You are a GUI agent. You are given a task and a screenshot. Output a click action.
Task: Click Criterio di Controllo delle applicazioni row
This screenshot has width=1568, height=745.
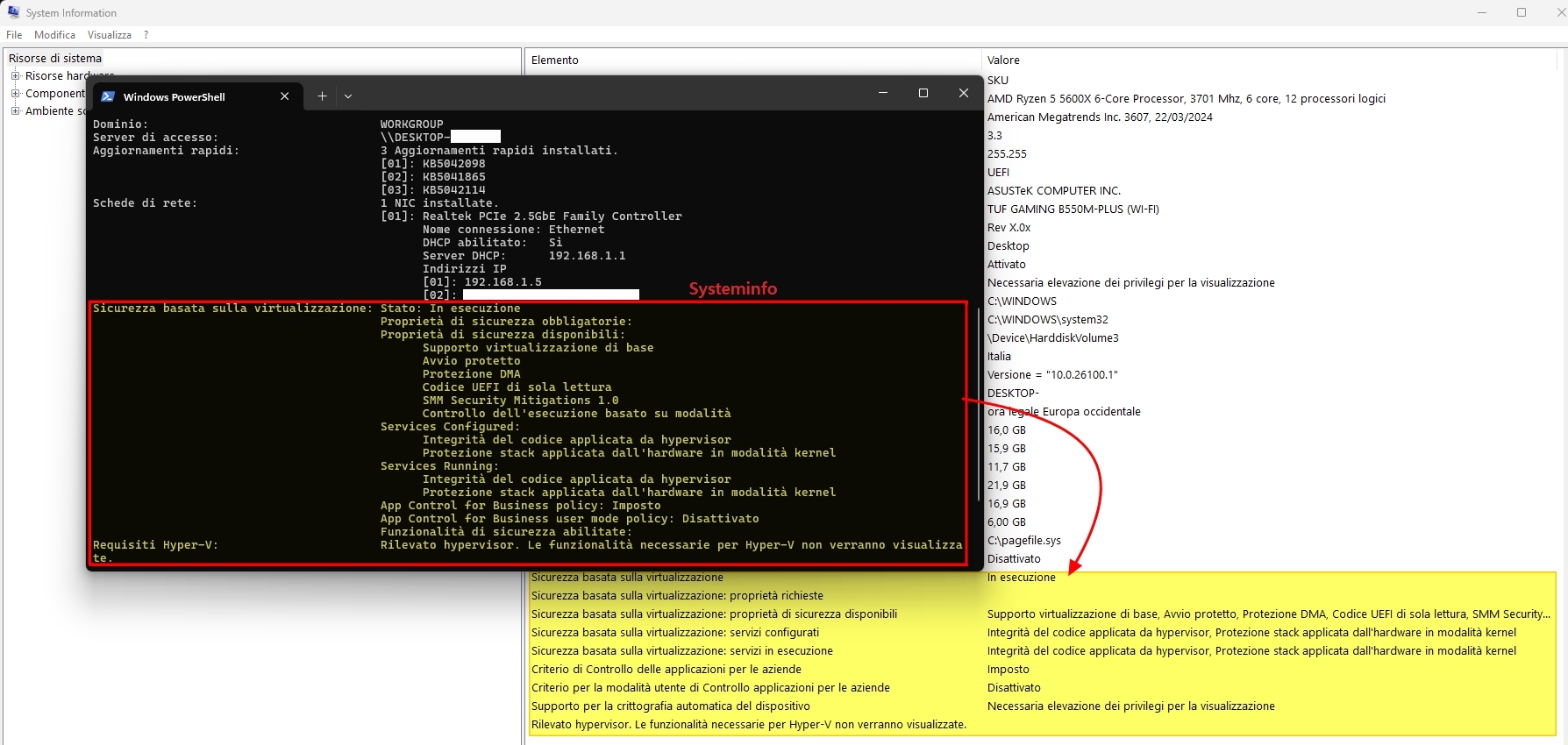pyautogui.click(x=1042, y=669)
